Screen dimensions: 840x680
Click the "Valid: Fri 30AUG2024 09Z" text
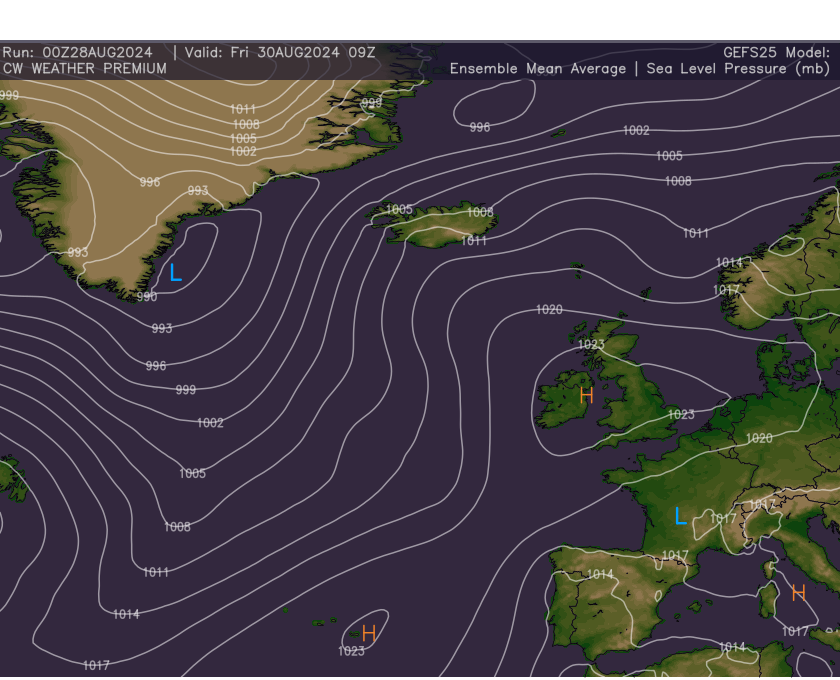280,53
